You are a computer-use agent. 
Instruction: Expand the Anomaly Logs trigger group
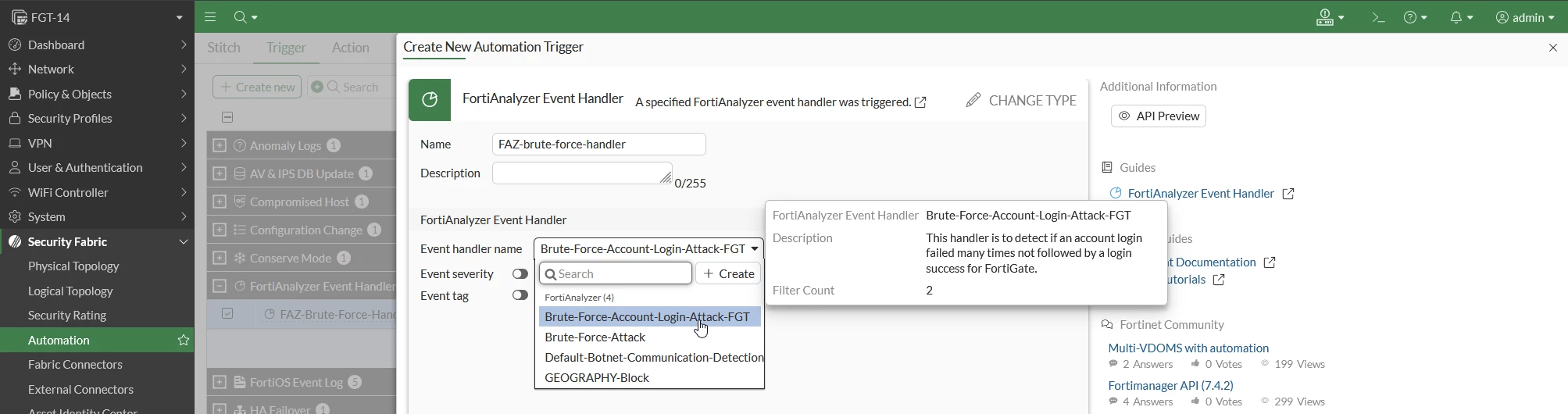220,145
